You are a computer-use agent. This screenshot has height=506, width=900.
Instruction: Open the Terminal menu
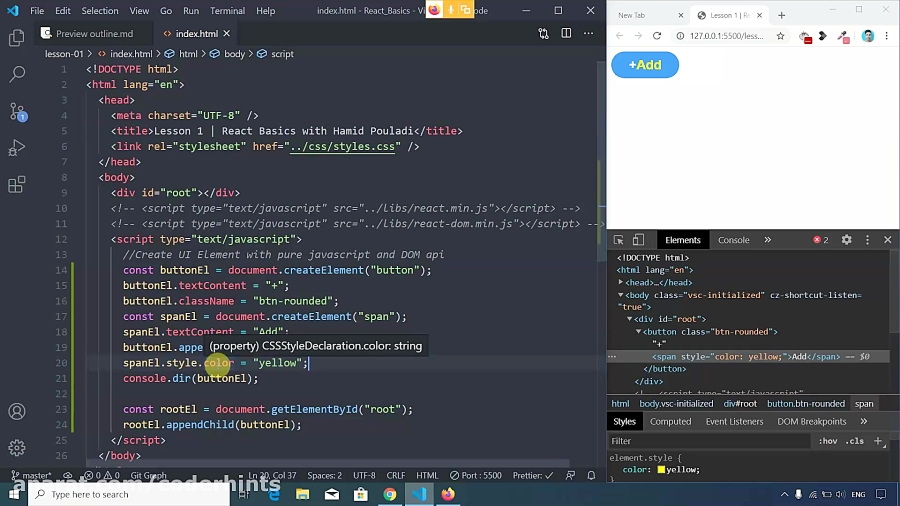pos(227,11)
